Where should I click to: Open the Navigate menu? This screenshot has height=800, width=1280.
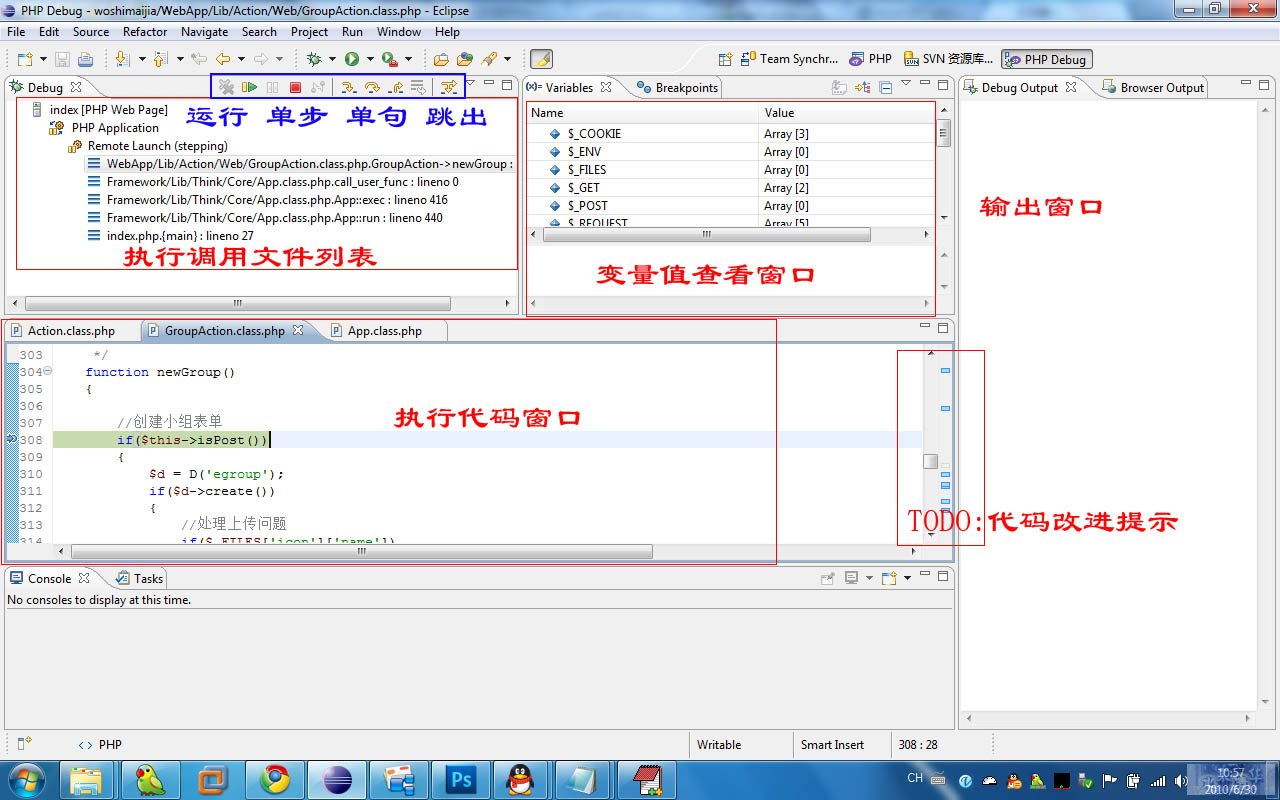[204, 32]
